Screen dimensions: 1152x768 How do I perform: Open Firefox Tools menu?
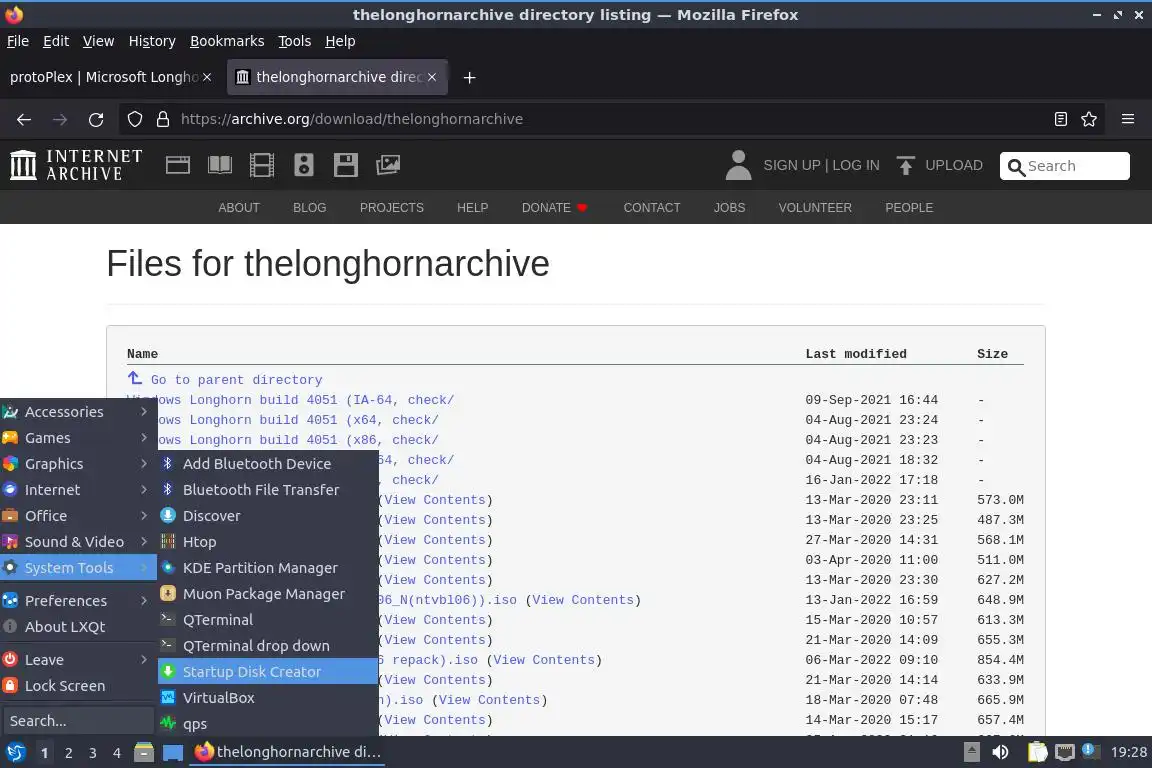295,41
